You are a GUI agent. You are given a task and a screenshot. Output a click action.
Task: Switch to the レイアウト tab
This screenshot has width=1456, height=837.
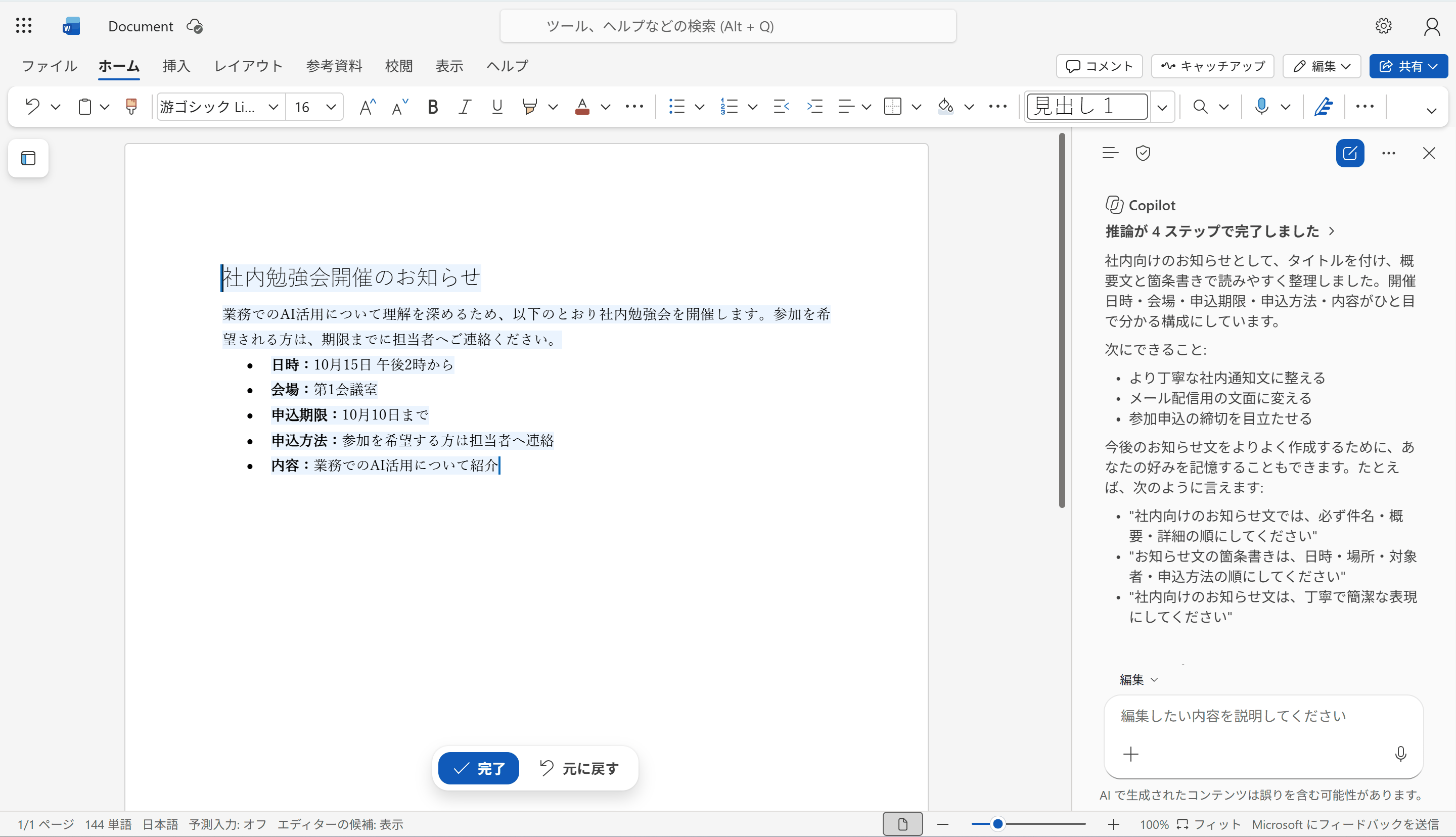(x=248, y=66)
